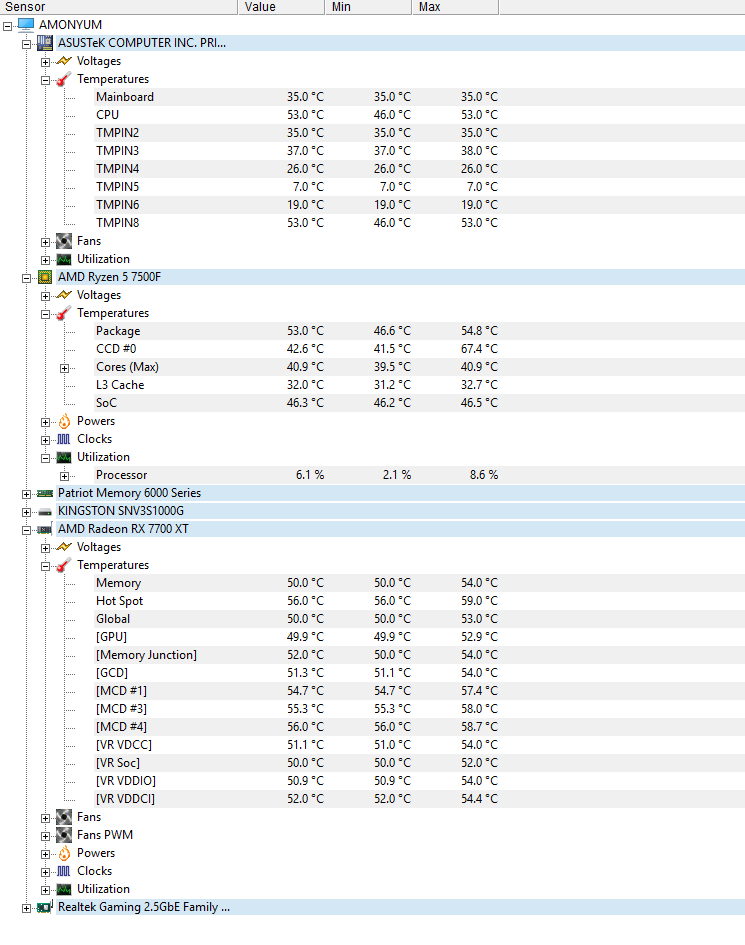Click the 7.0 °C TMPIN5 value
The height and width of the screenshot is (945, 745).
coord(308,187)
